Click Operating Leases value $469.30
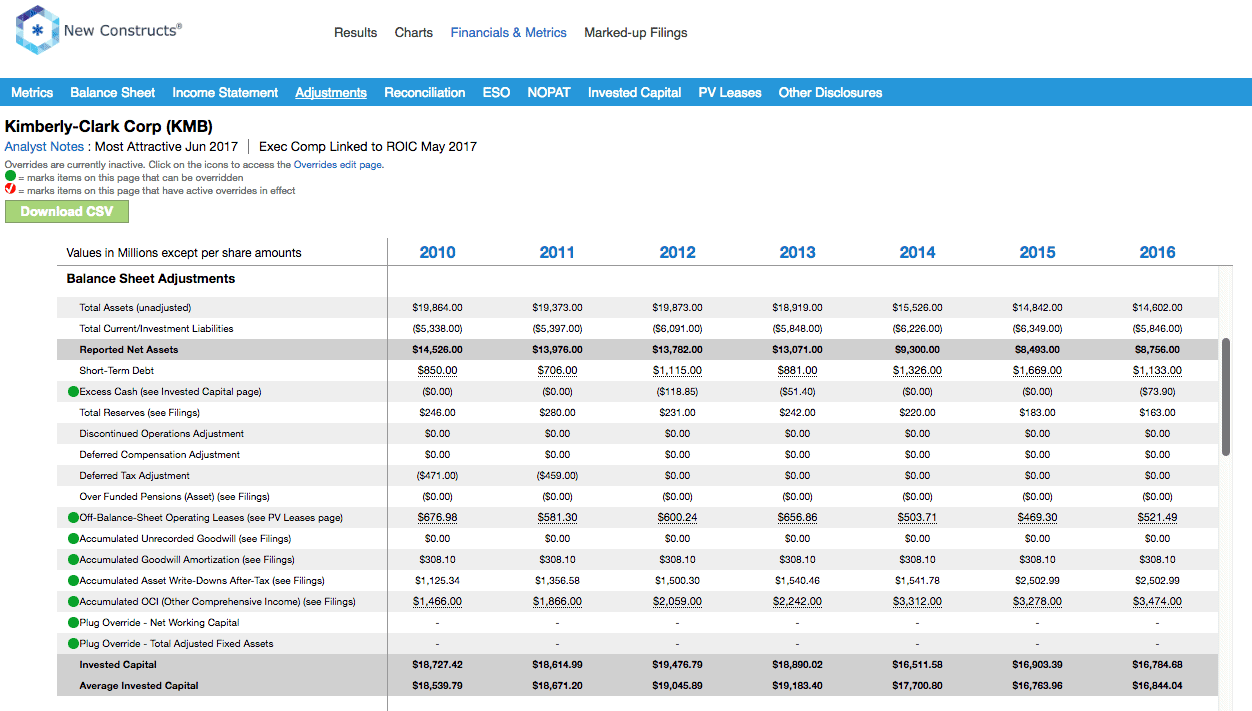Viewport: 1252px width, 711px height. tap(1037, 518)
